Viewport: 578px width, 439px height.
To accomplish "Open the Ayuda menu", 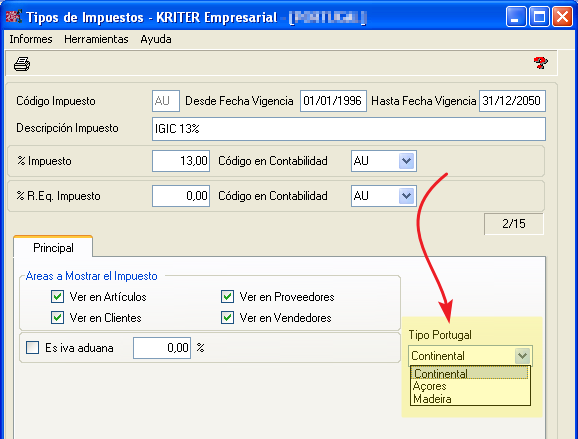I will point(156,39).
